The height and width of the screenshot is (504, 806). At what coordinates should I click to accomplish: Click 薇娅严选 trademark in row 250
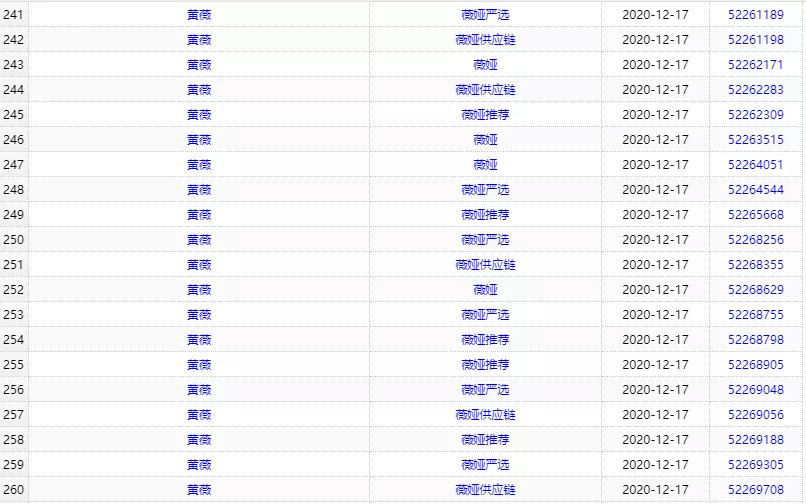pos(485,240)
